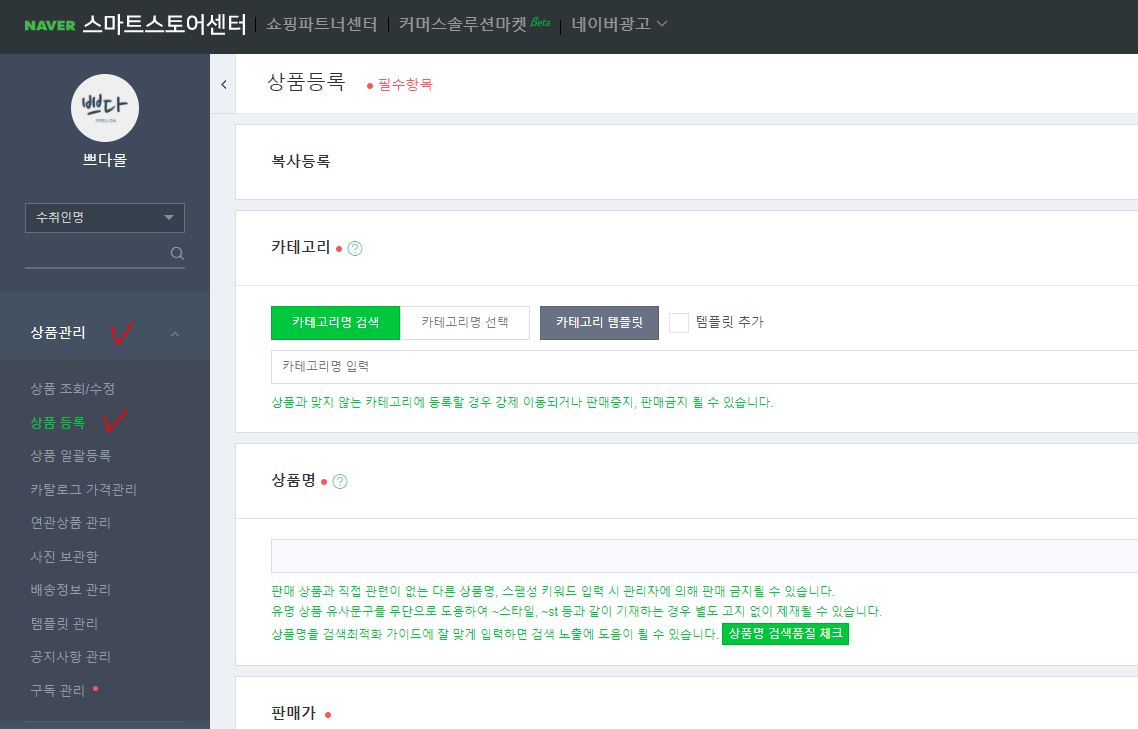This screenshot has height=729, width=1138.
Task: Open 상품 일괄등록 in sidebar
Action: (x=70, y=456)
